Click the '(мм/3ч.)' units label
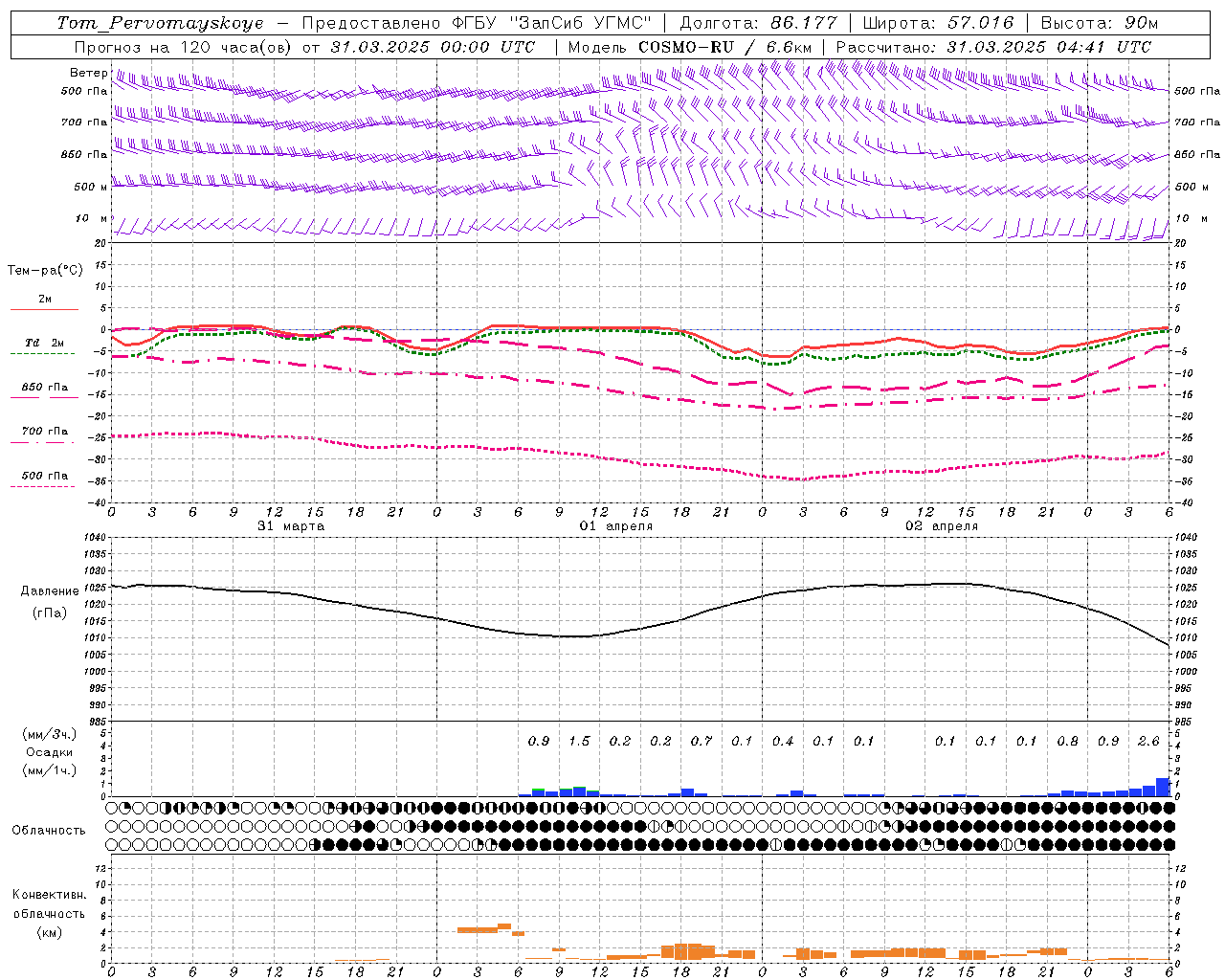The image size is (1225, 980). click(x=50, y=735)
